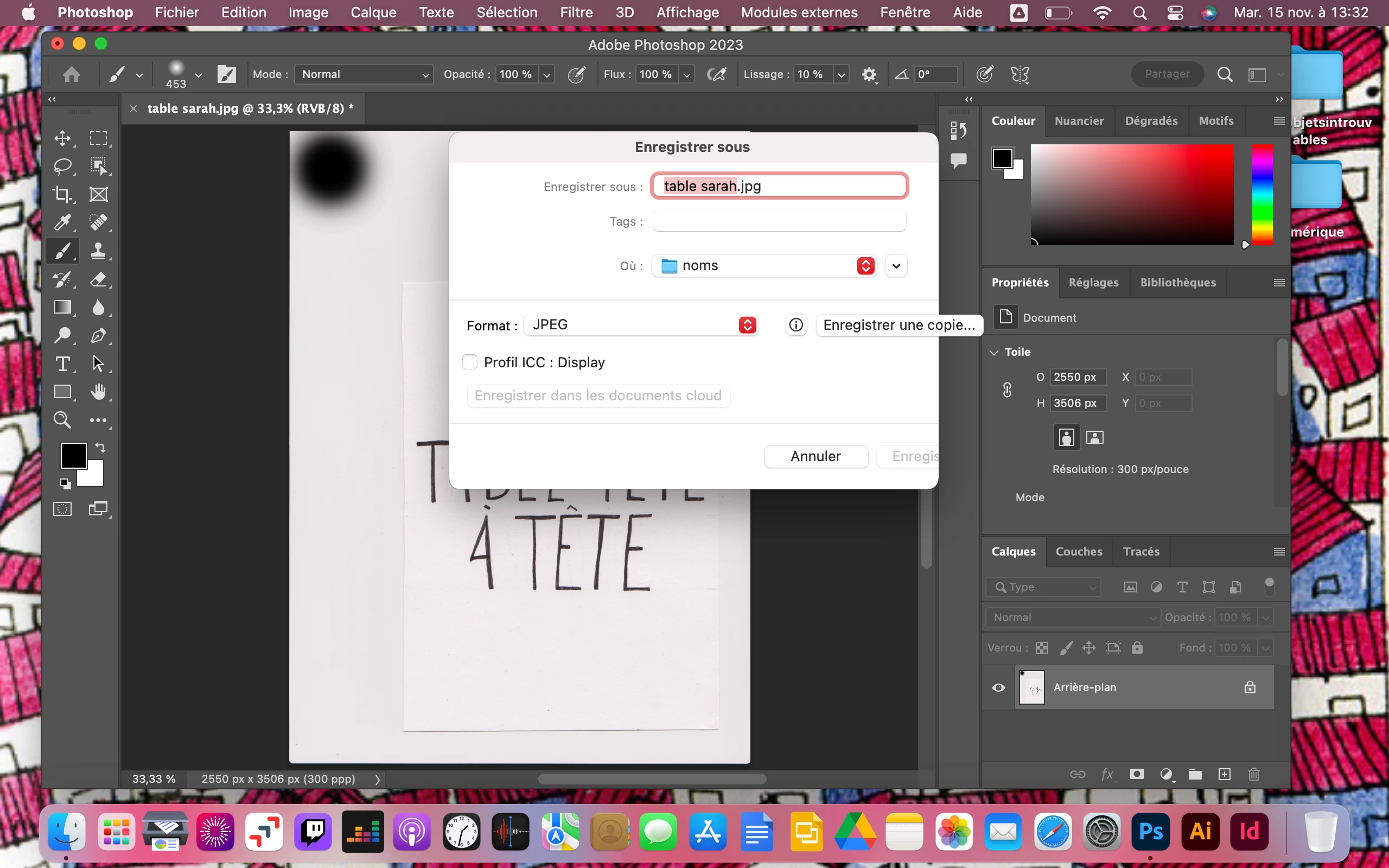The image size is (1389, 868).
Task: Choose the Eyedropper tool
Action: click(x=62, y=223)
